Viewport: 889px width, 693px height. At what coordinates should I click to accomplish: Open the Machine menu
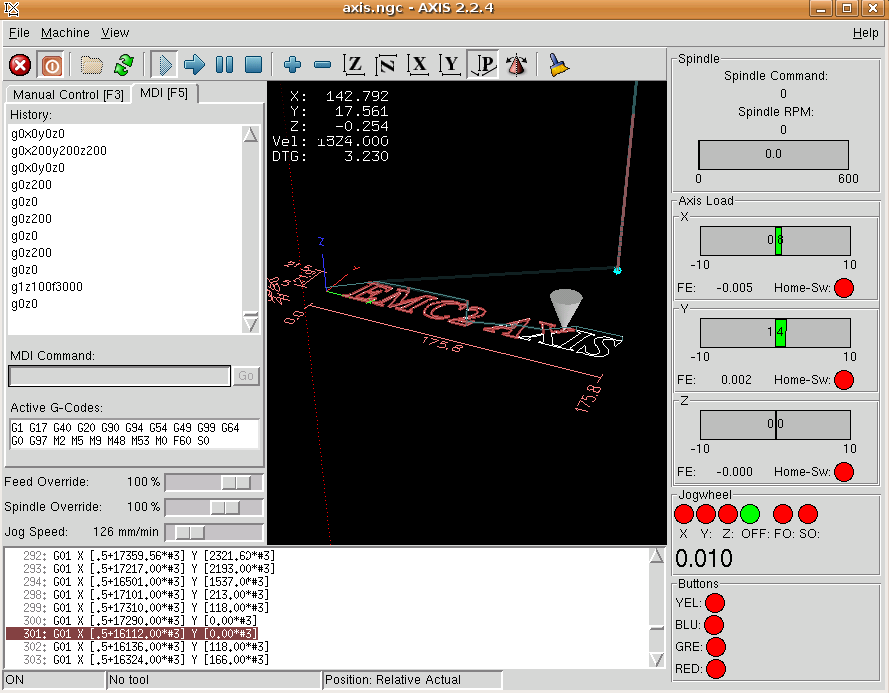[x=65, y=33]
